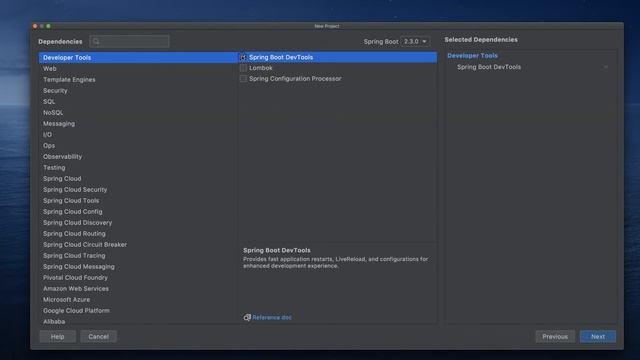Select the Alibaba category
The width and height of the screenshot is (640, 360).
[138, 321]
